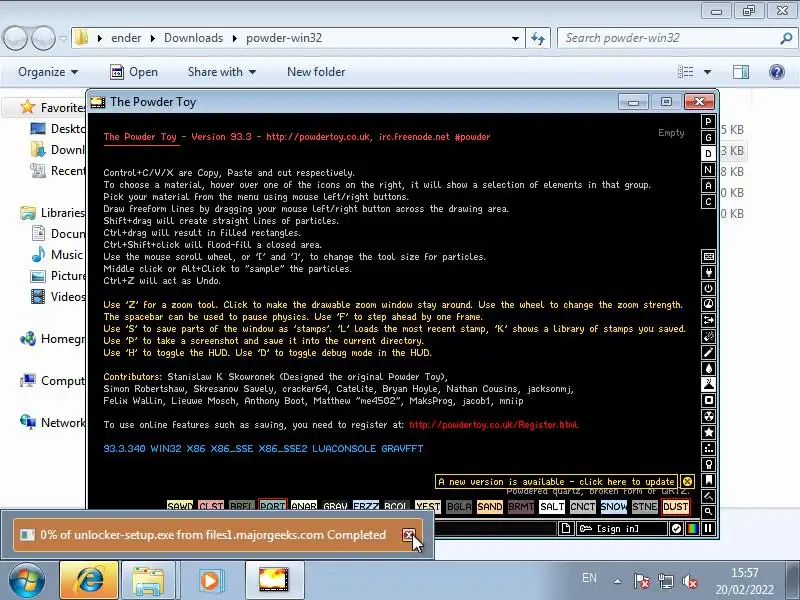
Task: Focus the Search powder-win32 field
Action: 676,38
